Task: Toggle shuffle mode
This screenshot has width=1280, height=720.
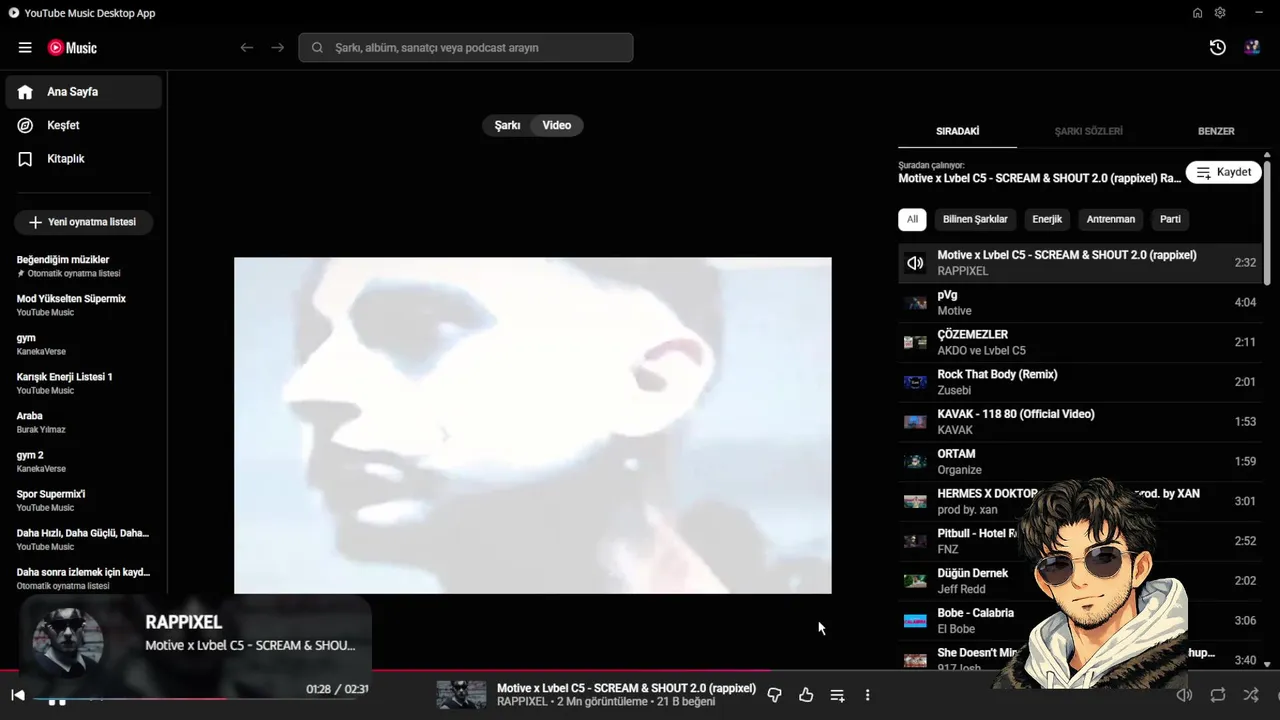Action: coord(1250,695)
